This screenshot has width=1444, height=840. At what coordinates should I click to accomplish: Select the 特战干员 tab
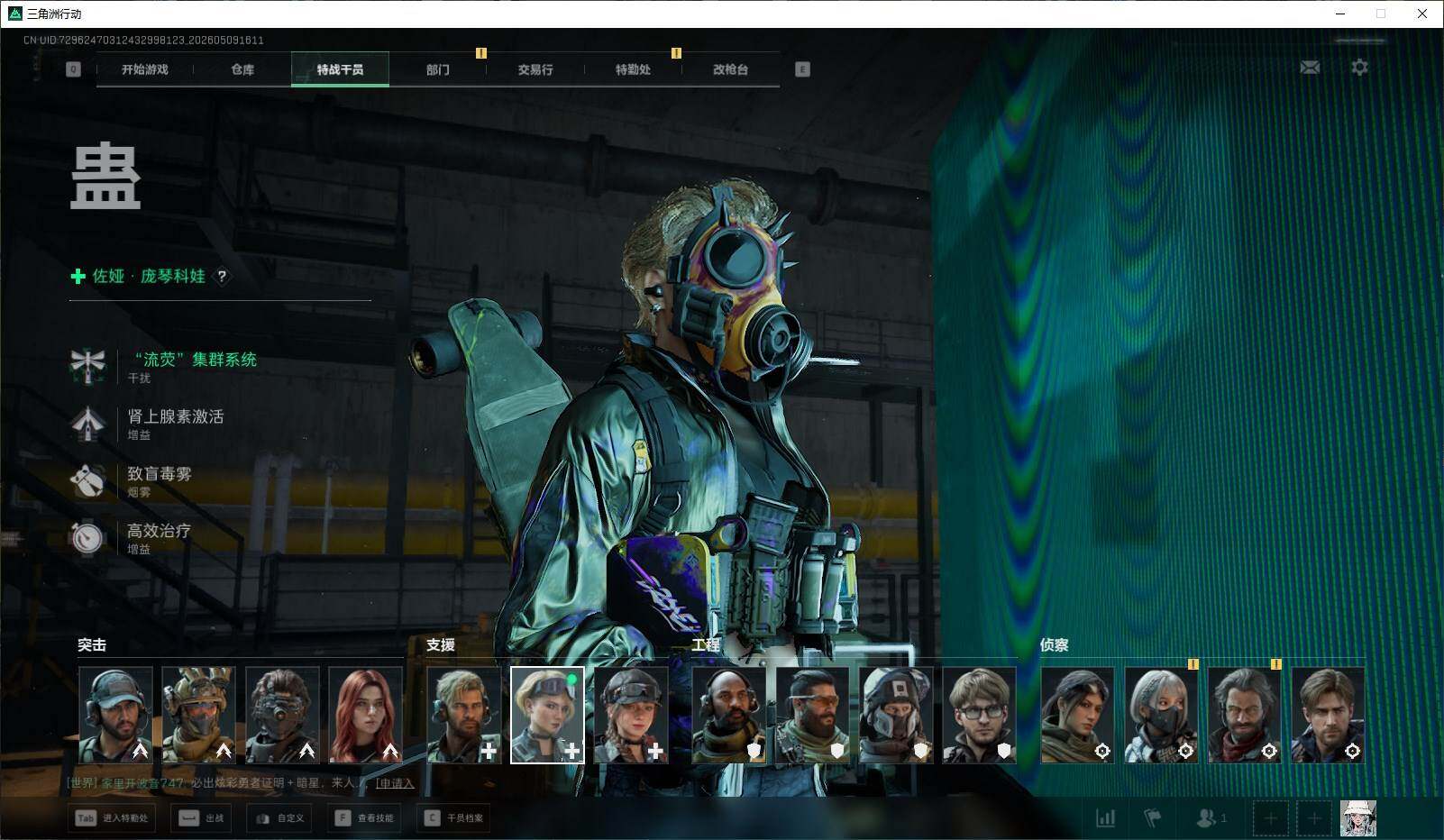point(340,69)
